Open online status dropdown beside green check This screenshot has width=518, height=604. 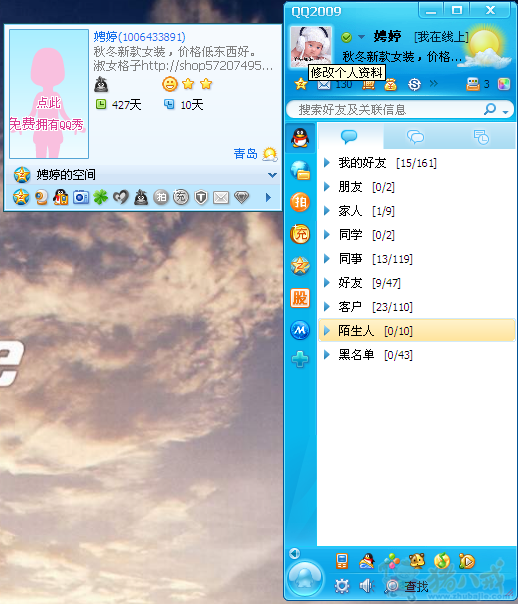(361, 37)
